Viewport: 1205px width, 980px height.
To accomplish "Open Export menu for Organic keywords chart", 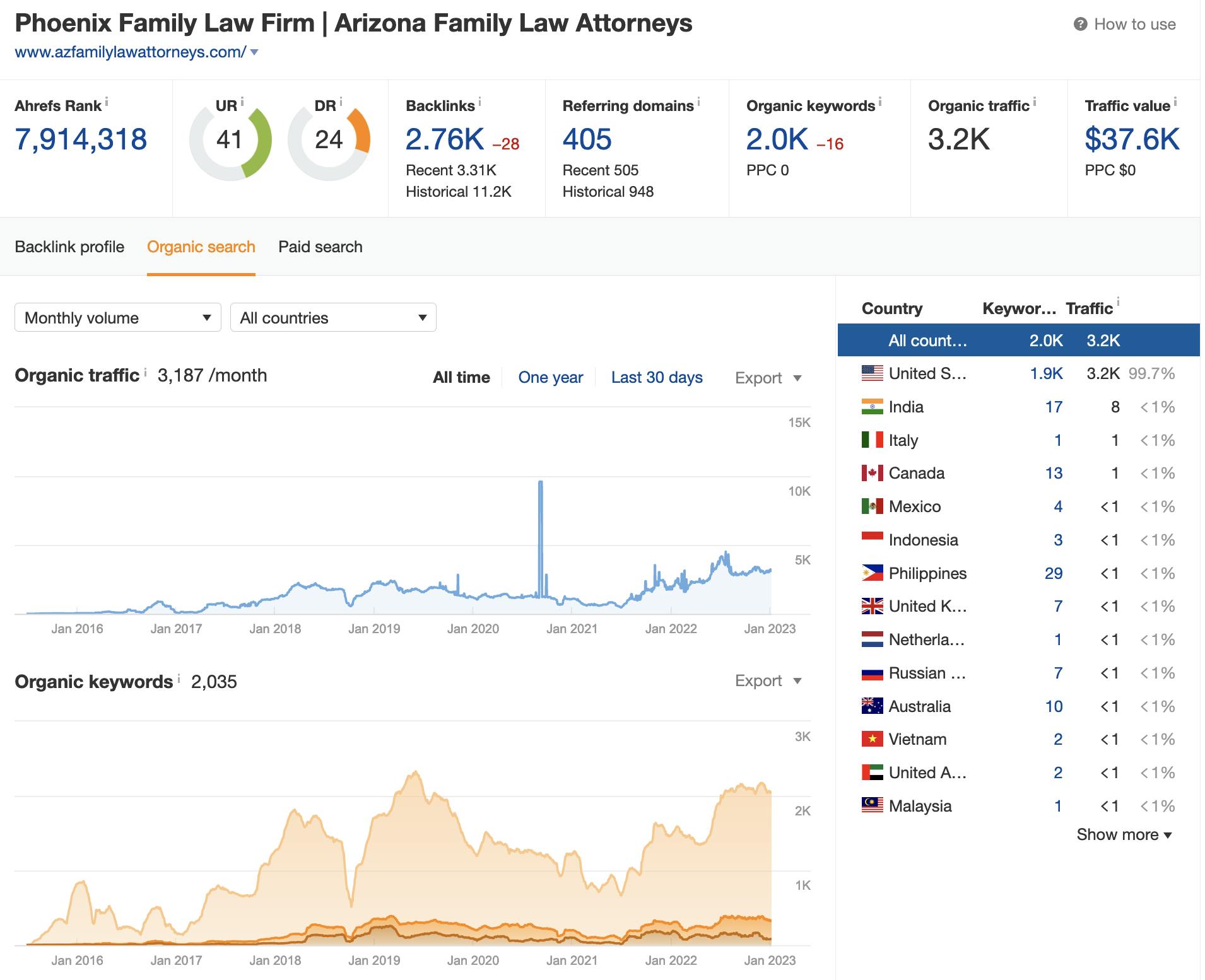I will [x=768, y=680].
